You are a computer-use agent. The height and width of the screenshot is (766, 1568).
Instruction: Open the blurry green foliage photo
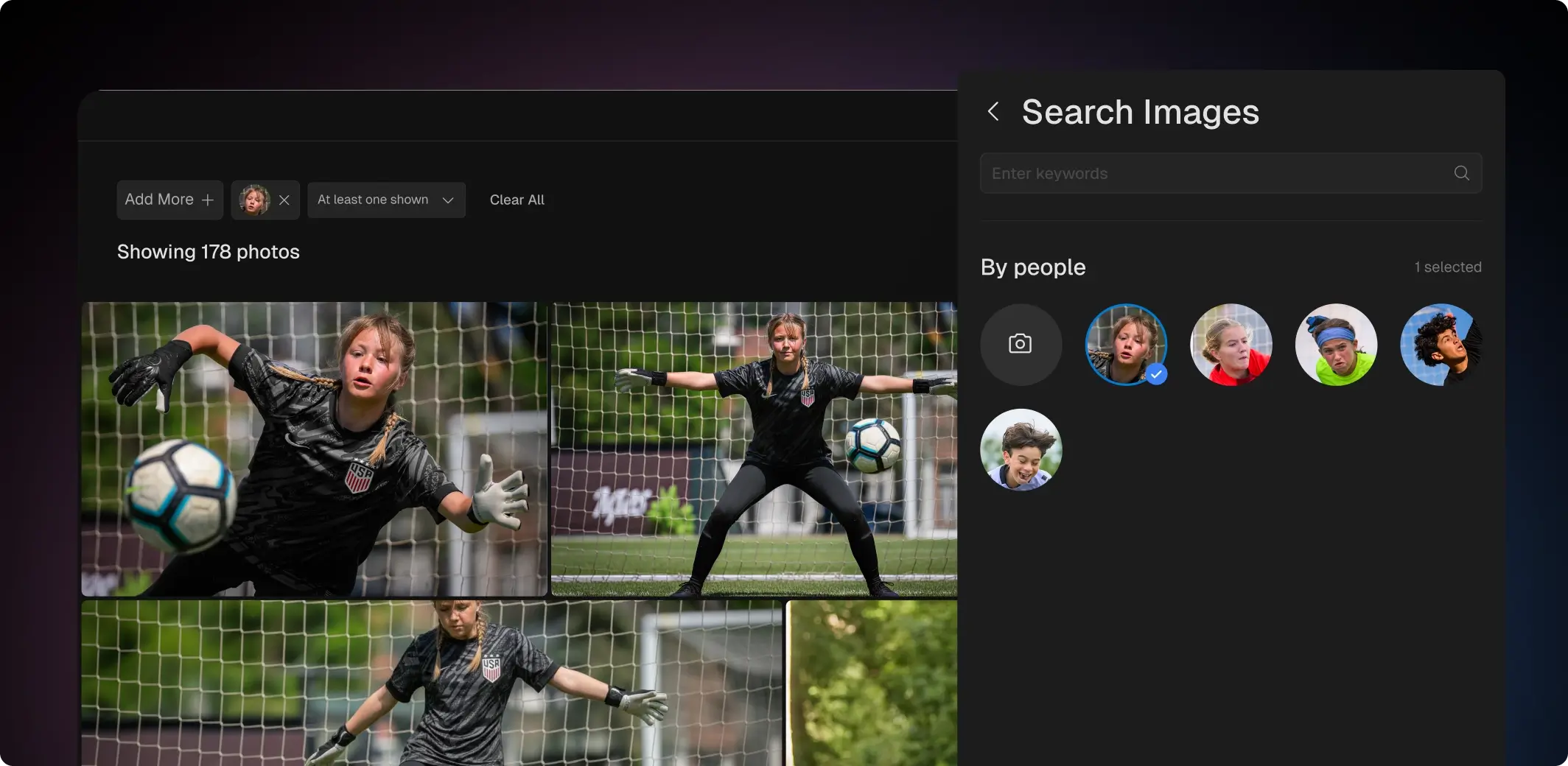click(872, 683)
